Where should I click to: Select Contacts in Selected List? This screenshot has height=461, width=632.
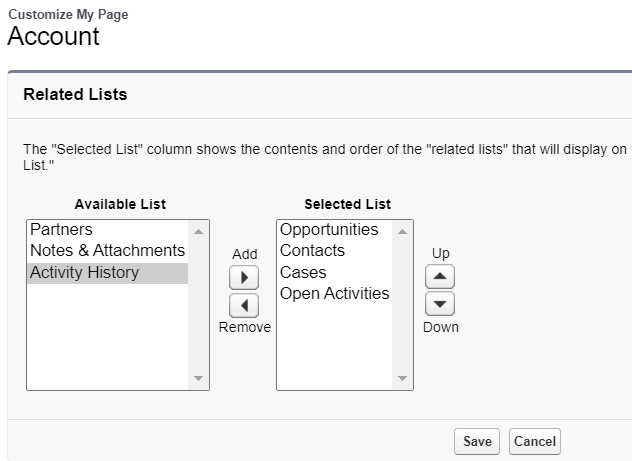tap(335, 251)
